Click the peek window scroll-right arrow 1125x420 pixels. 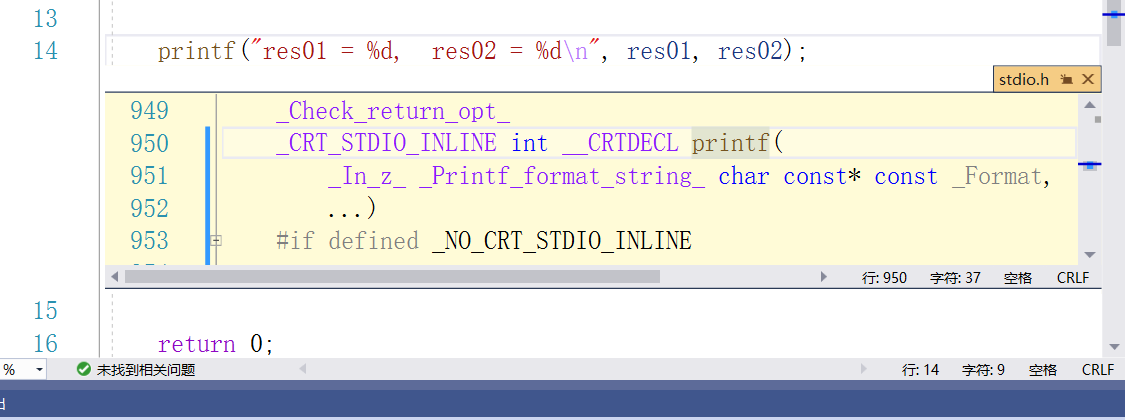[824, 276]
